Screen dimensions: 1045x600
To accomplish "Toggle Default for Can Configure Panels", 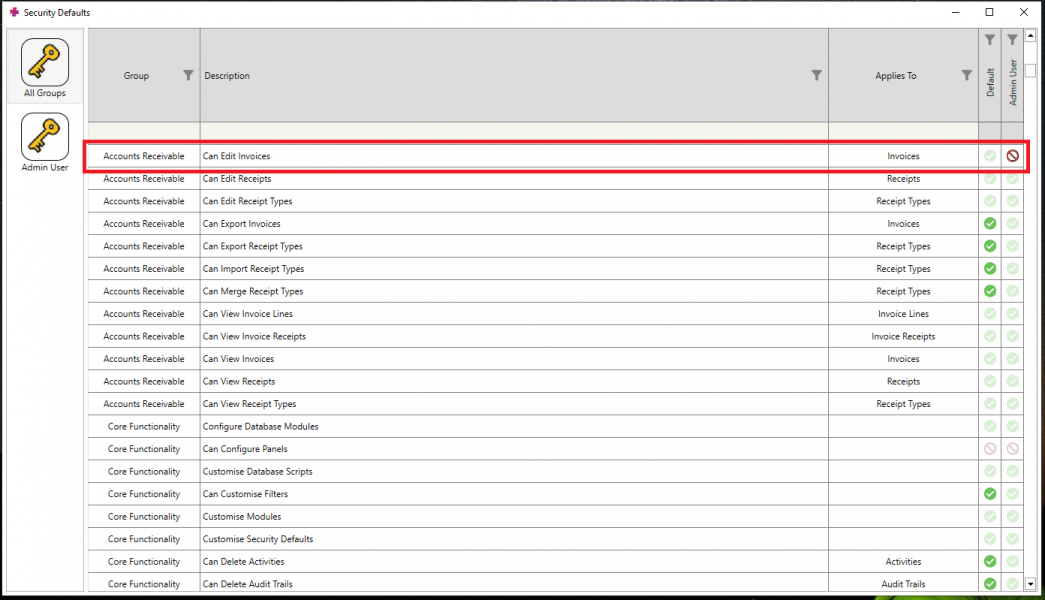I will click(x=990, y=449).
